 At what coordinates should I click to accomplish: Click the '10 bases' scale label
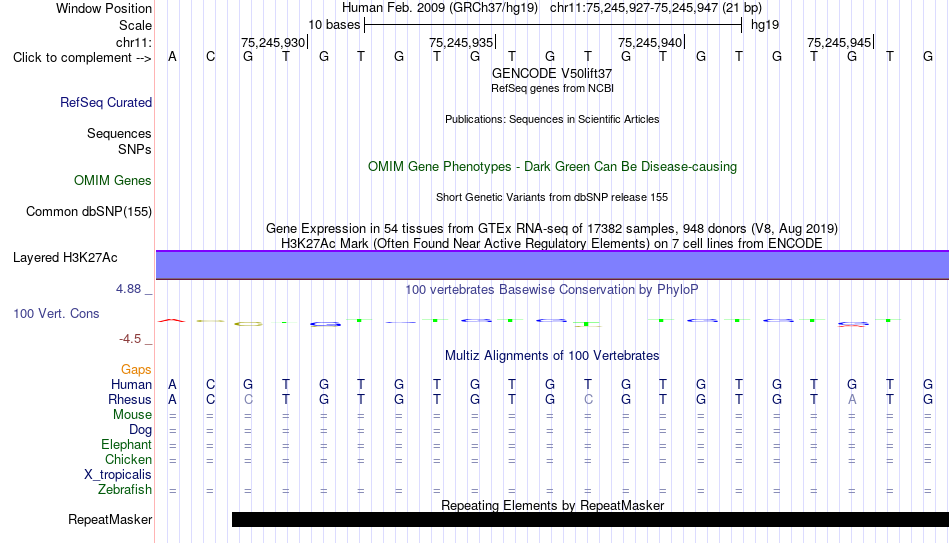(x=334, y=25)
